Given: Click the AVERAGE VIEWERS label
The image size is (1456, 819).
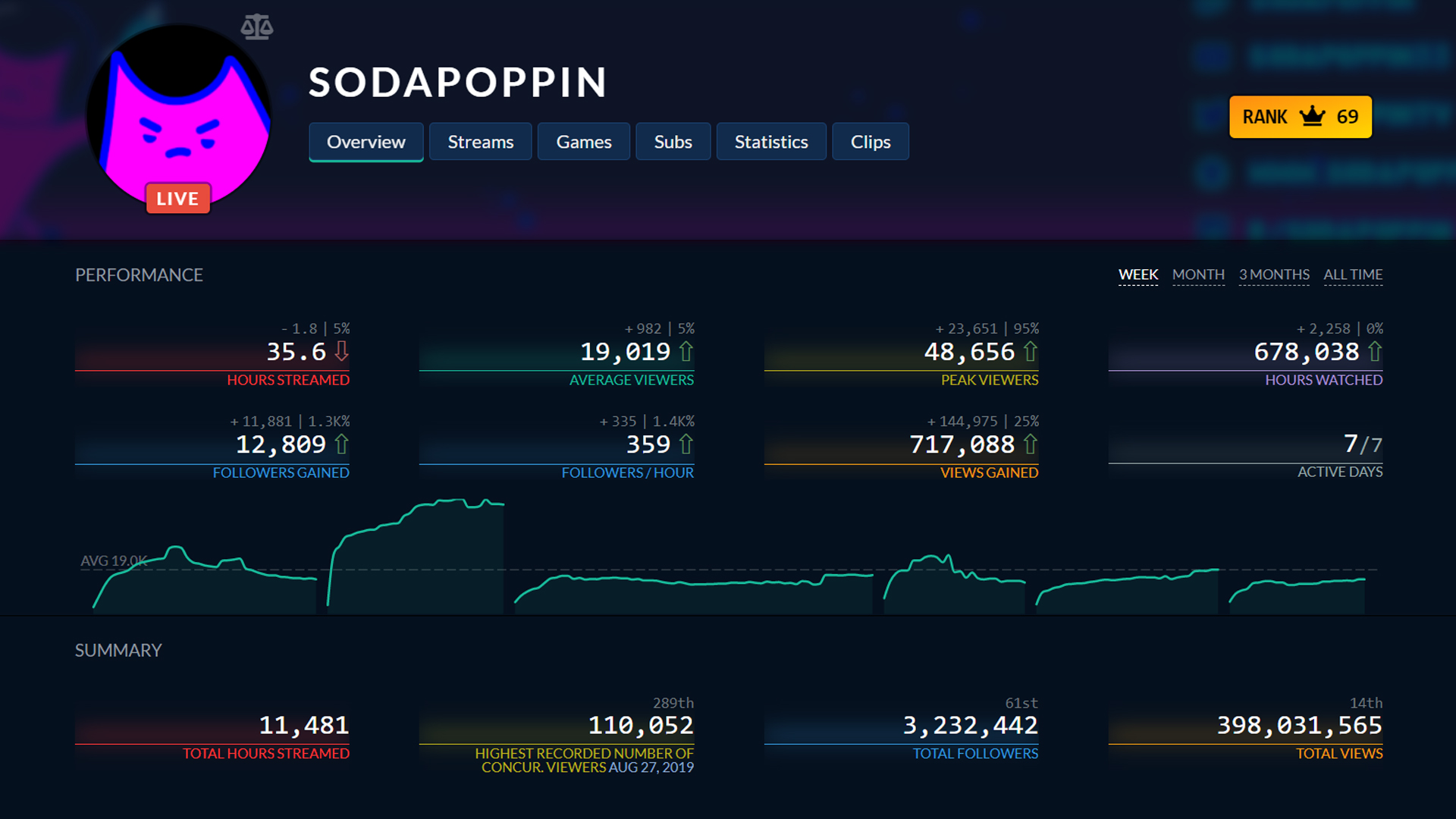Looking at the screenshot, I should (632, 380).
